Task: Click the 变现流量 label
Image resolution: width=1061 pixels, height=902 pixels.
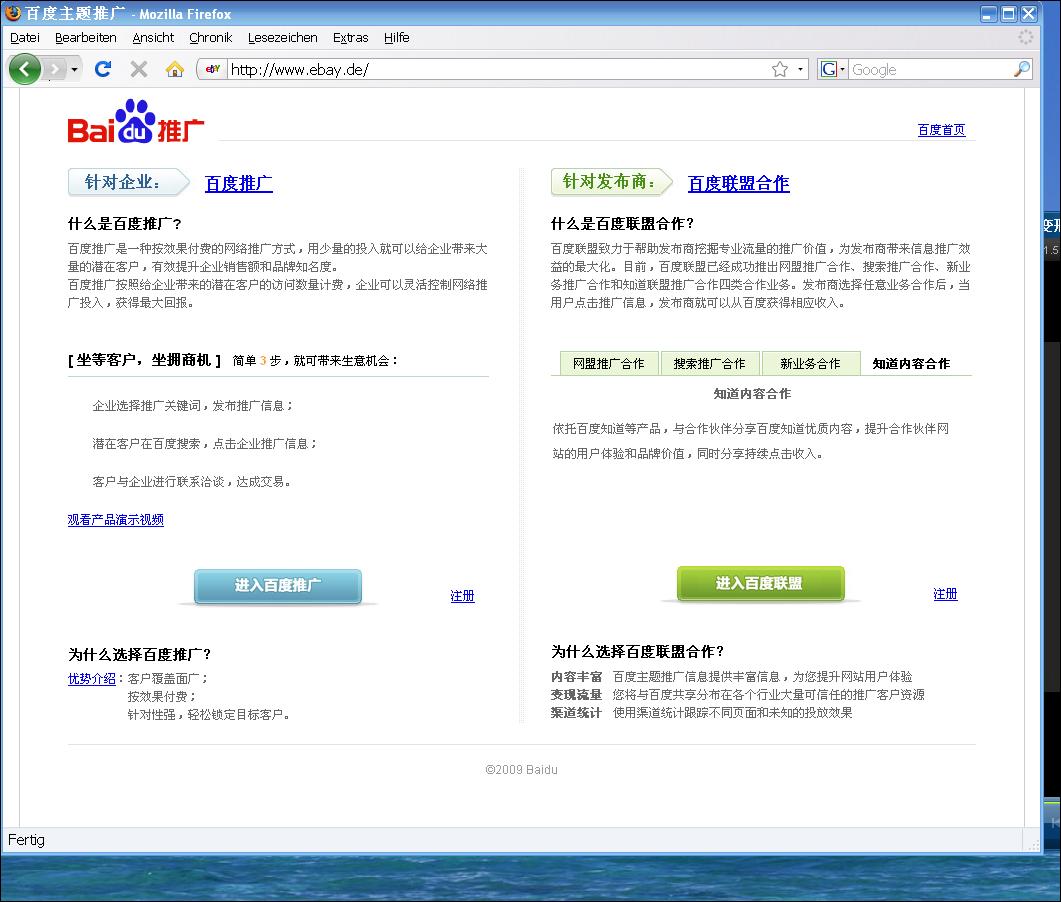Action: [576, 695]
